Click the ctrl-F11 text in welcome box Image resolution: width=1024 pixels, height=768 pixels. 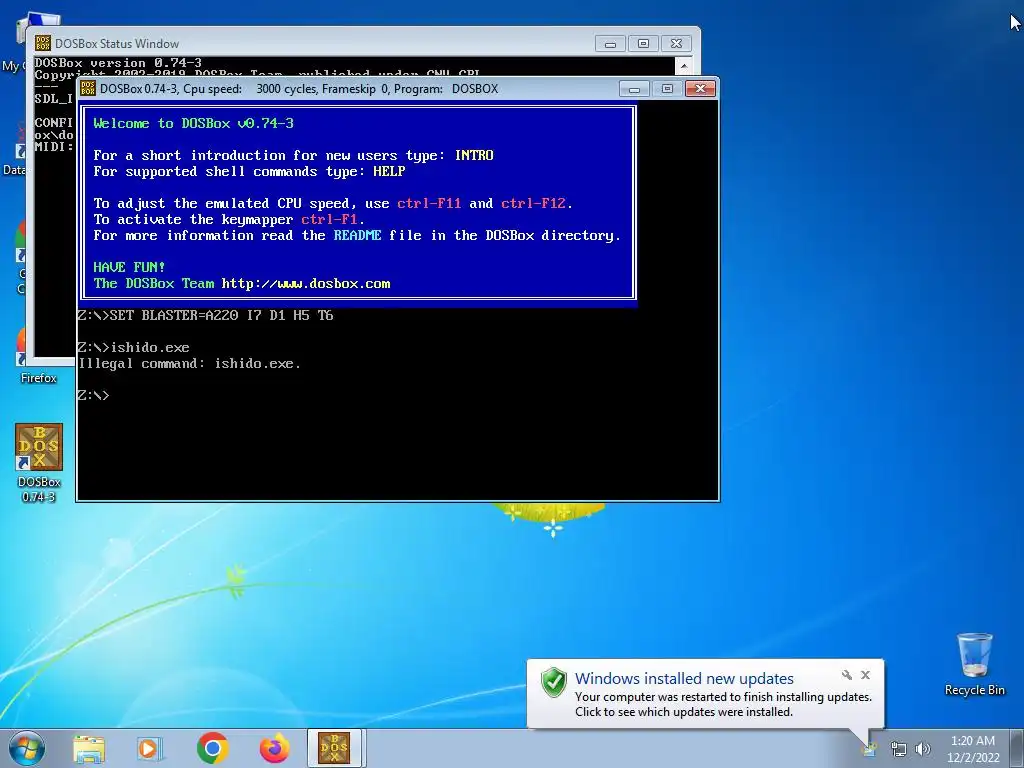coord(429,203)
